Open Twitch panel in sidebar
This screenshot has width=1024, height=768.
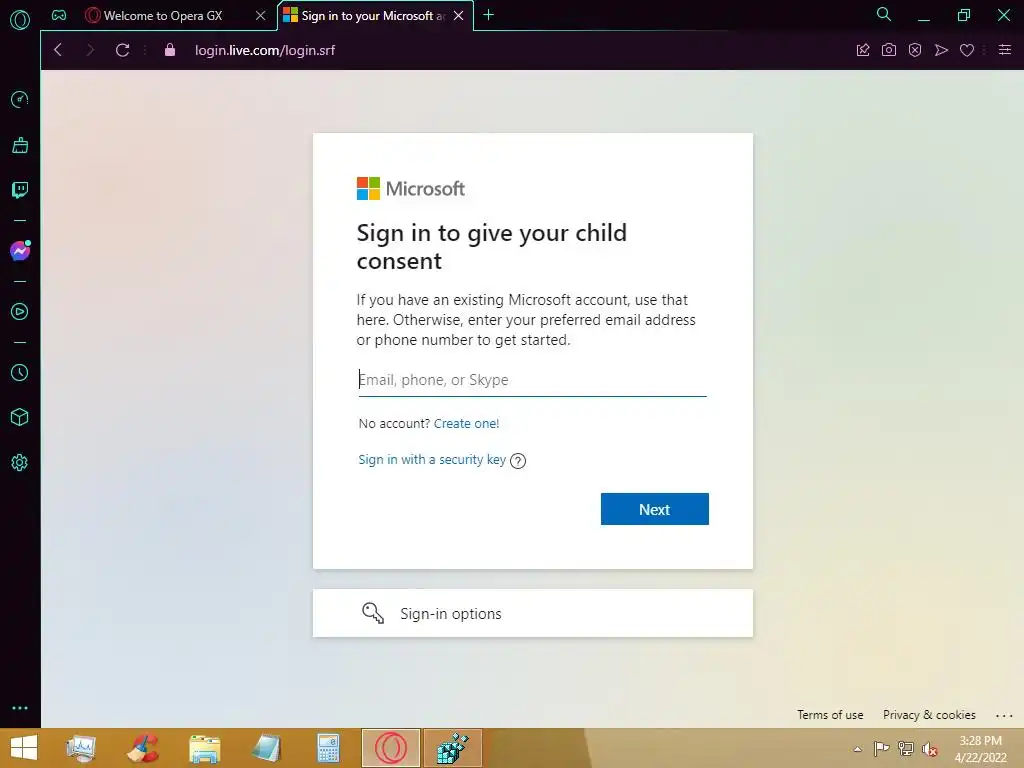pyautogui.click(x=20, y=190)
